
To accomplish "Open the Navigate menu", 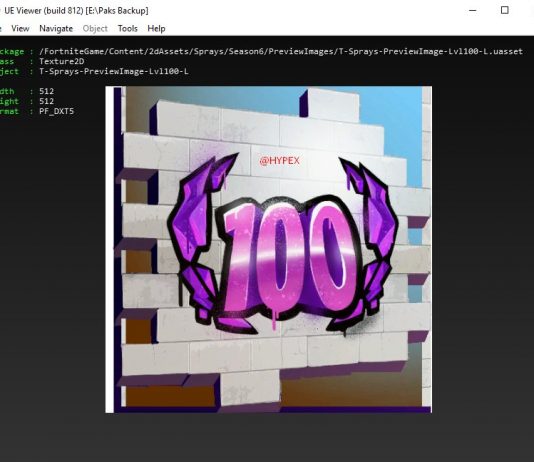I will pyautogui.click(x=56, y=29).
